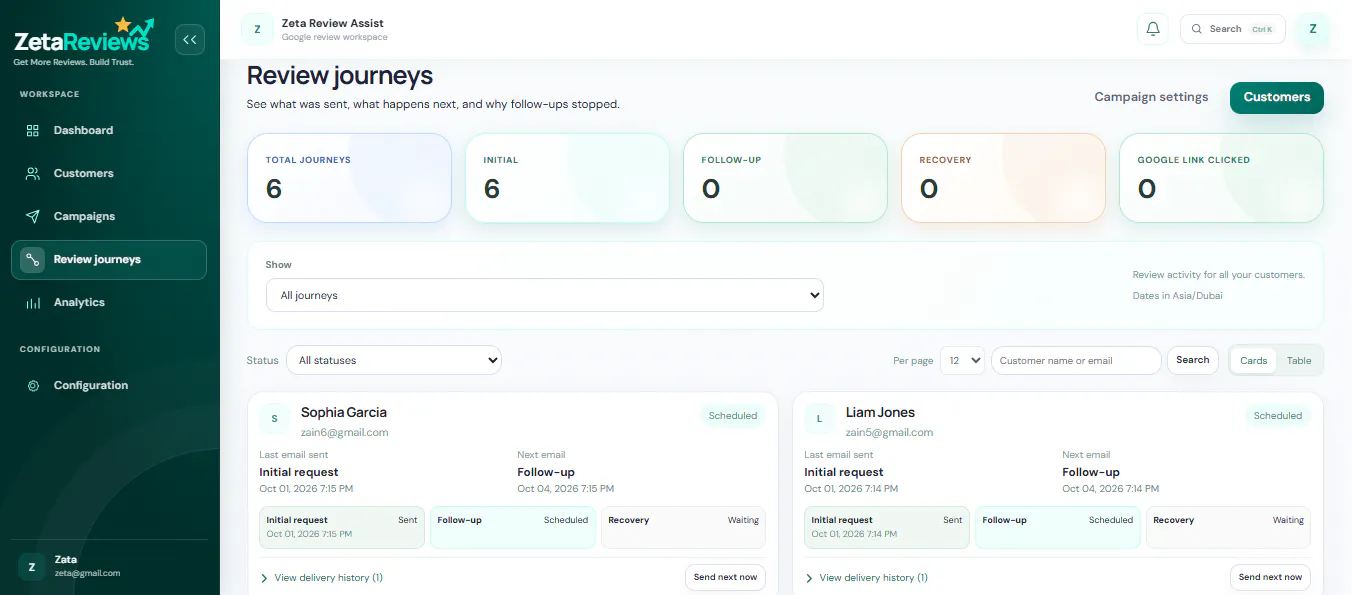The image size is (1352, 595).
Task: Open the top bar Search box
Action: [x=1233, y=29]
